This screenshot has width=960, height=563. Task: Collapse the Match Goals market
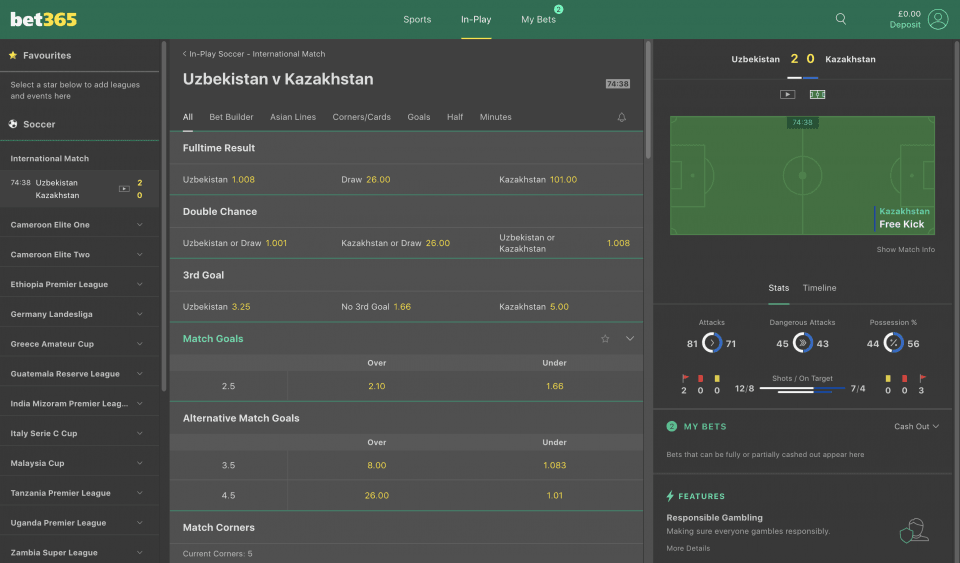[629, 338]
